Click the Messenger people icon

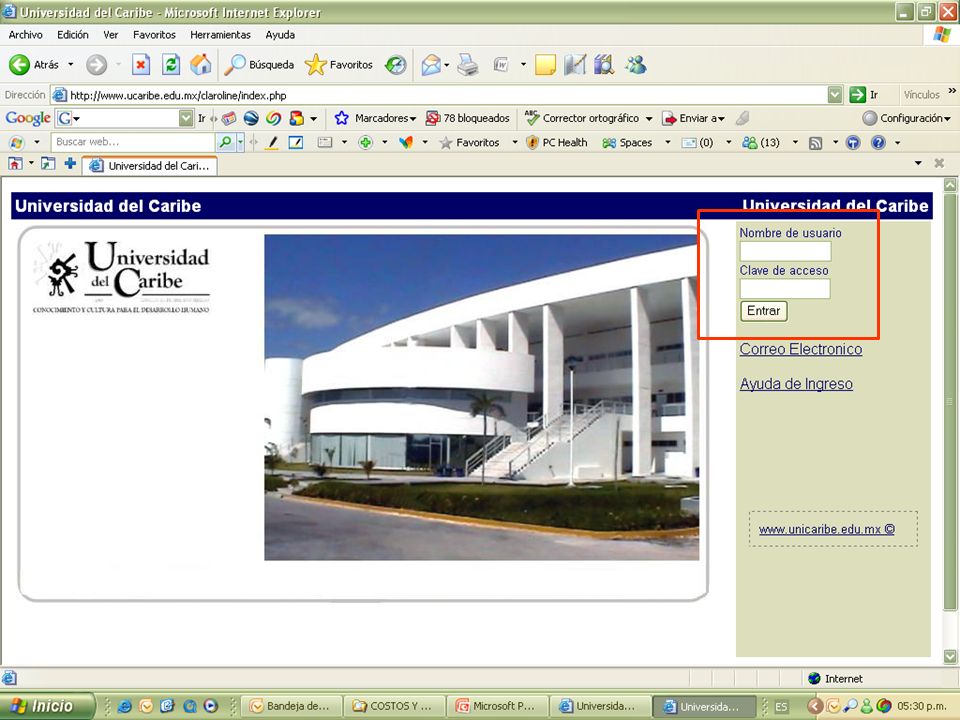[636, 64]
